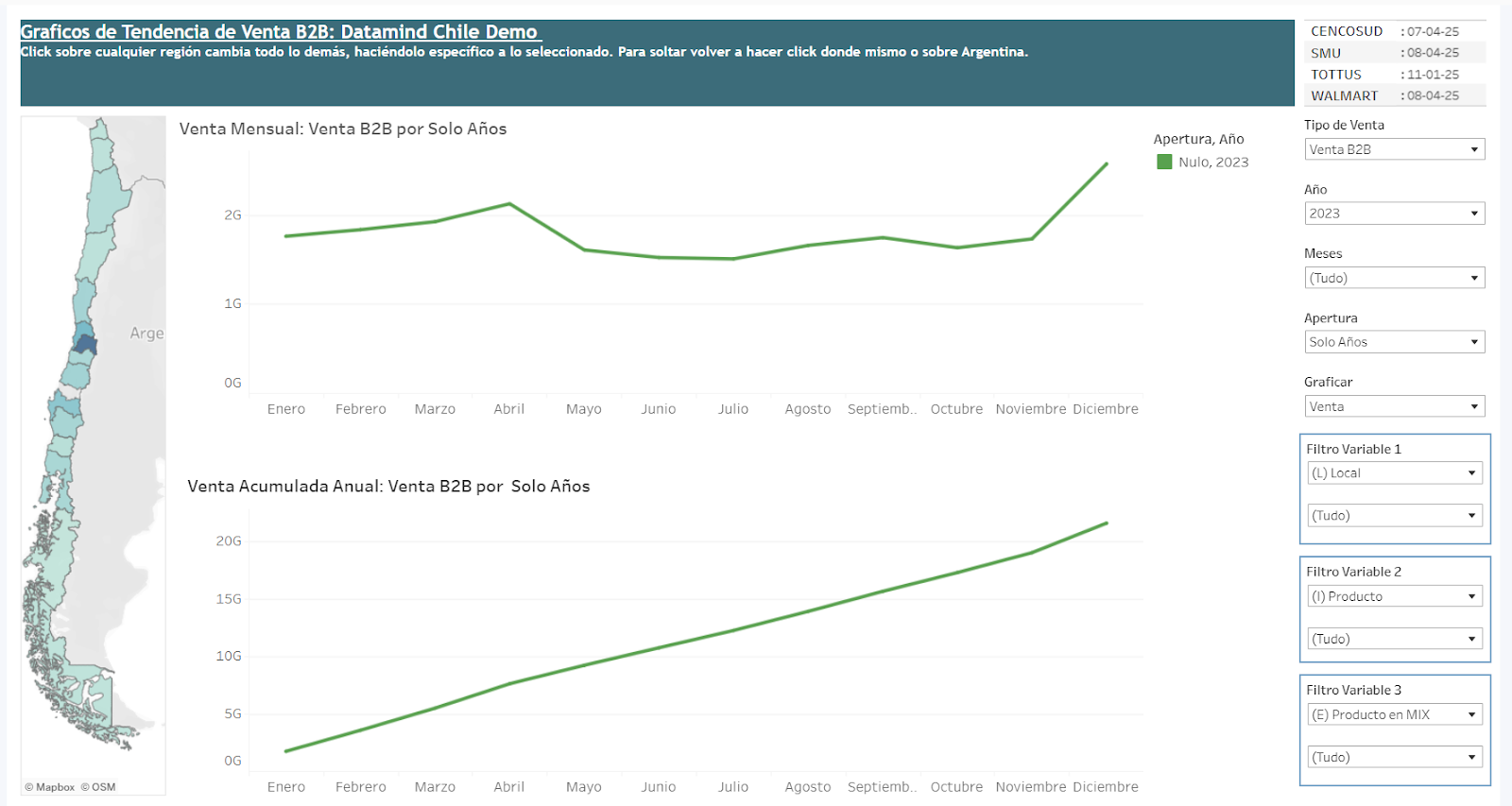Click the Abril label on monthly chart axis
The image size is (1512, 806).
[508, 409]
